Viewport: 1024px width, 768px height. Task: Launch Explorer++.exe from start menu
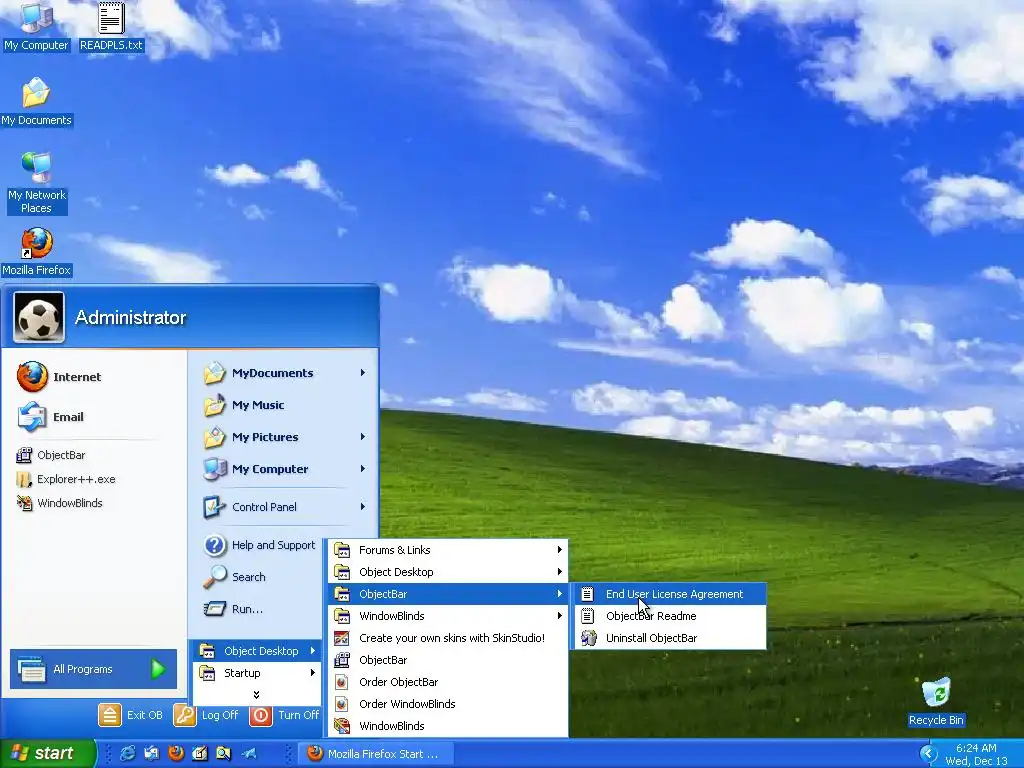[65, 479]
